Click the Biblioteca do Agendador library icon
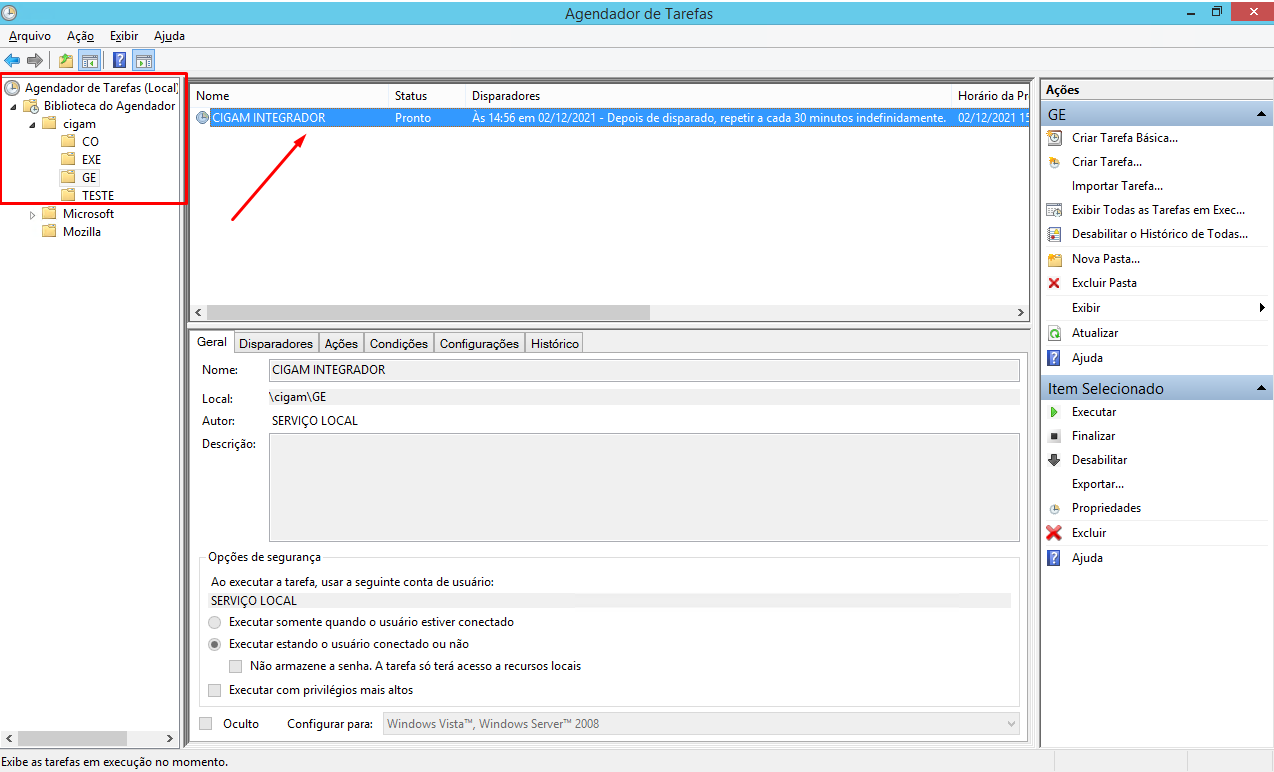 pos(32,106)
